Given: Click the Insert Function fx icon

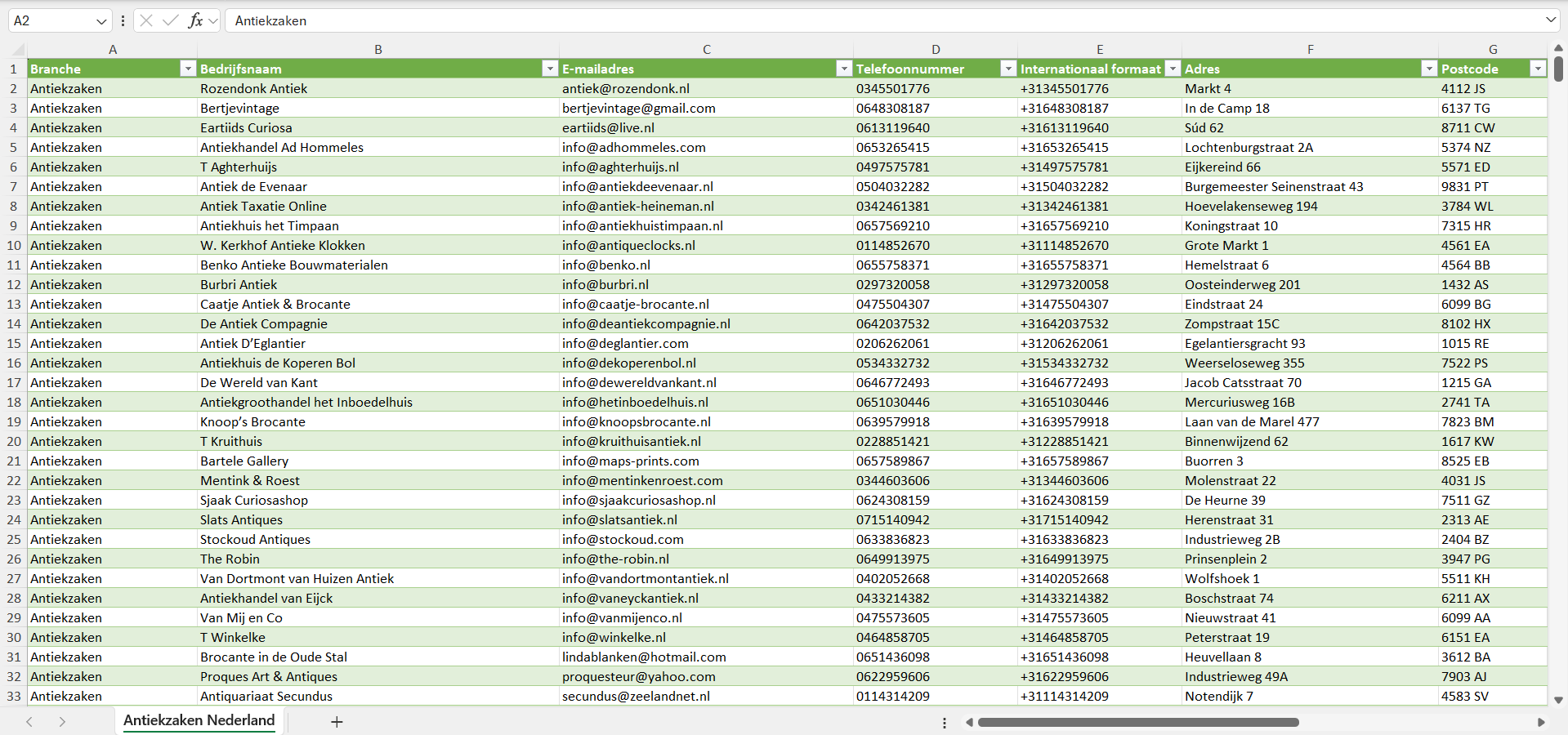Looking at the screenshot, I should (x=195, y=20).
